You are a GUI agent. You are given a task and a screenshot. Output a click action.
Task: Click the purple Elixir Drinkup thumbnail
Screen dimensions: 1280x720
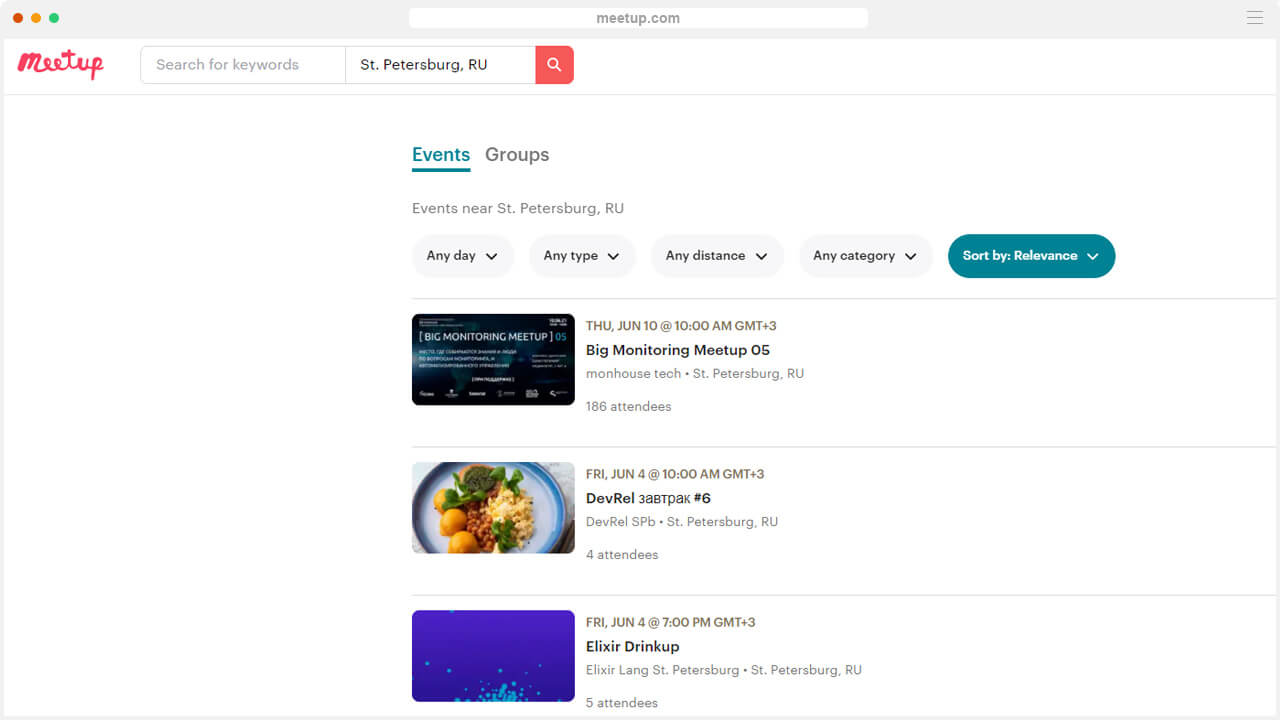(x=493, y=656)
